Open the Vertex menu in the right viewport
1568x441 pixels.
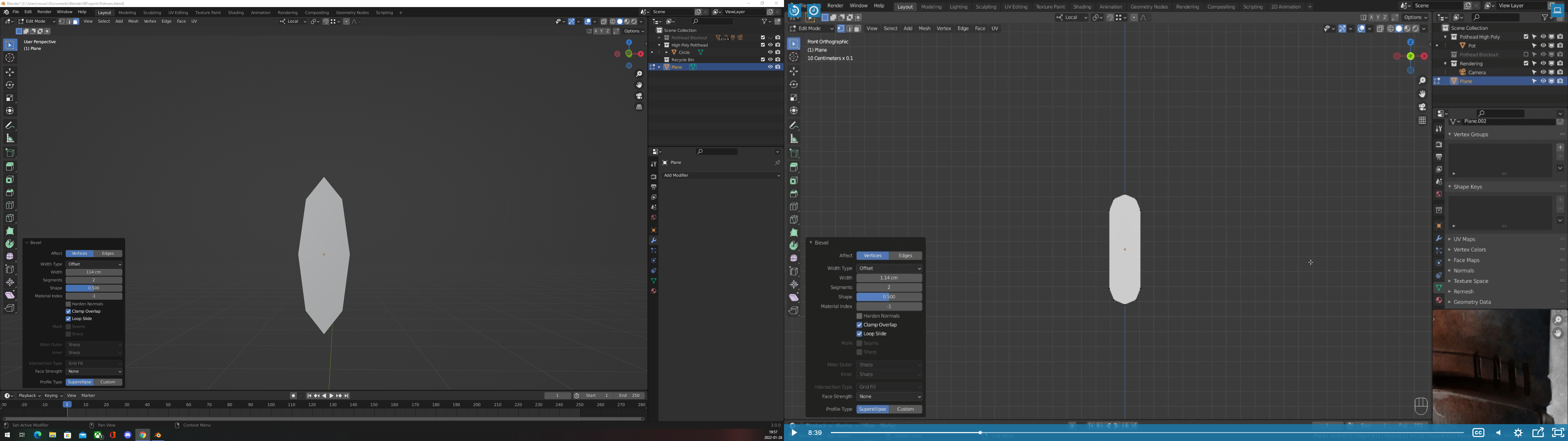(944, 28)
